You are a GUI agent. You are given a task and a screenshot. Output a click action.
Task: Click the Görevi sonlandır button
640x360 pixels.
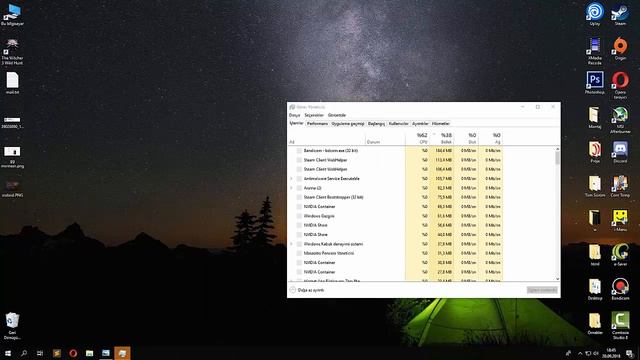pyautogui.click(x=542, y=290)
